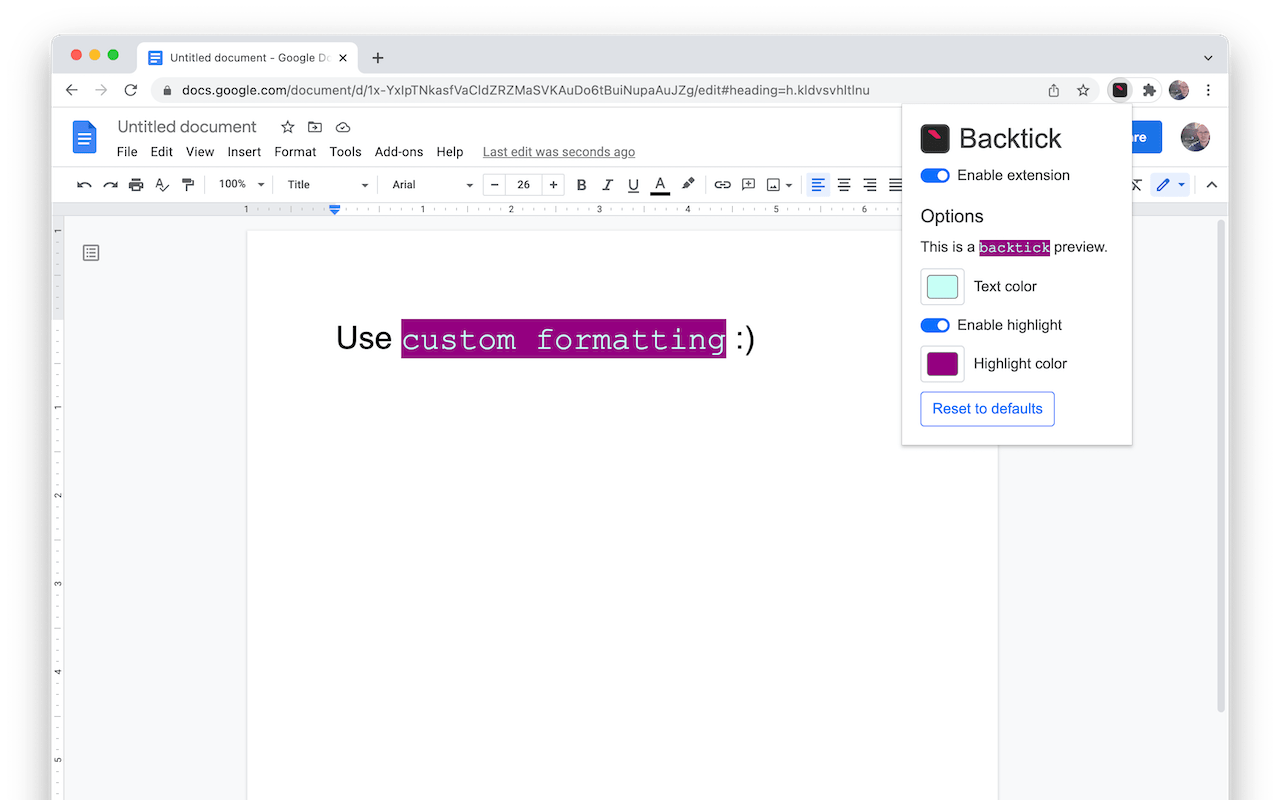Open the Chrome extensions puzzle menu
1280x800 pixels.
pos(1149,90)
